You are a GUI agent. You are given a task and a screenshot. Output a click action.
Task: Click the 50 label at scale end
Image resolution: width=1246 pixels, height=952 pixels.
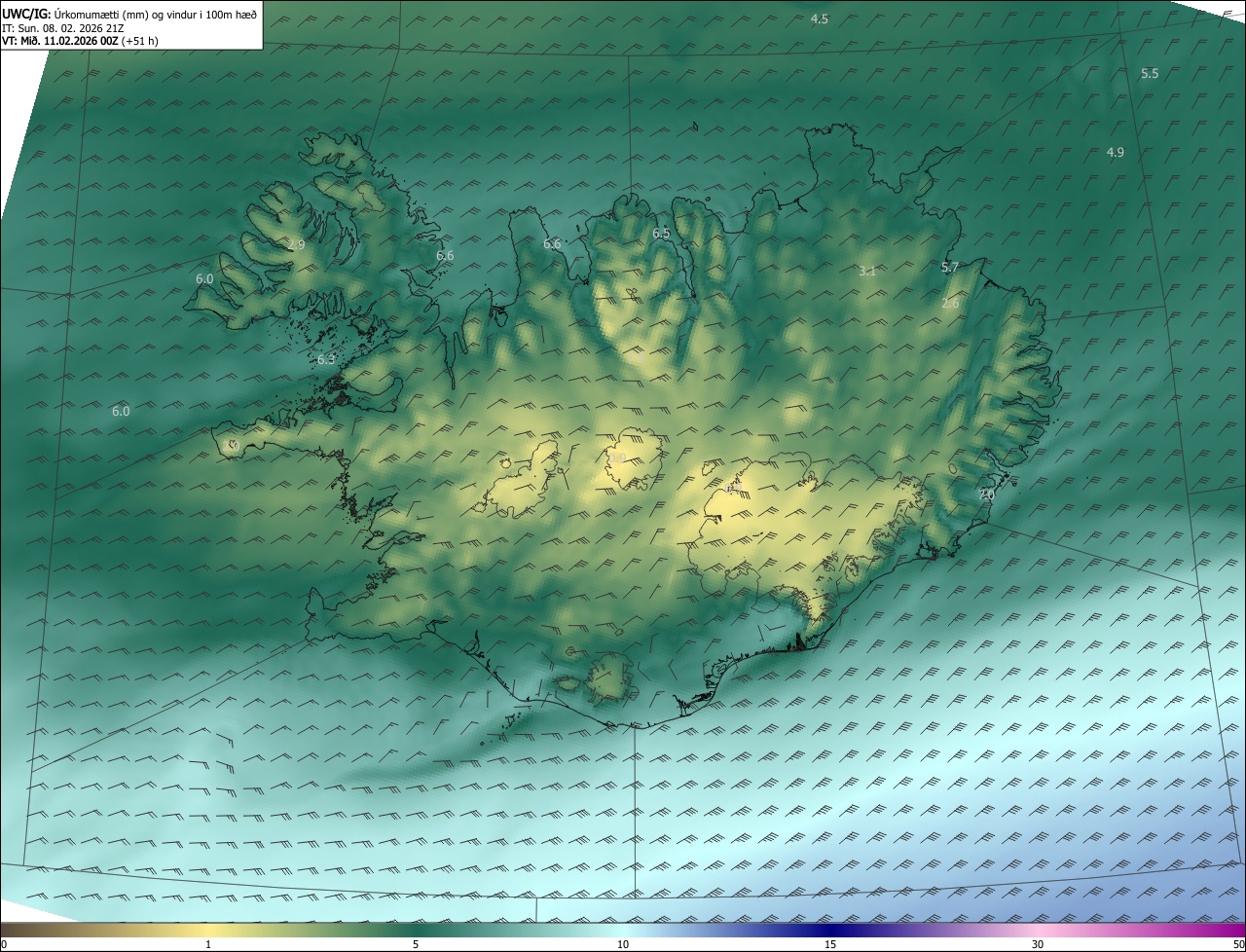(1237, 944)
